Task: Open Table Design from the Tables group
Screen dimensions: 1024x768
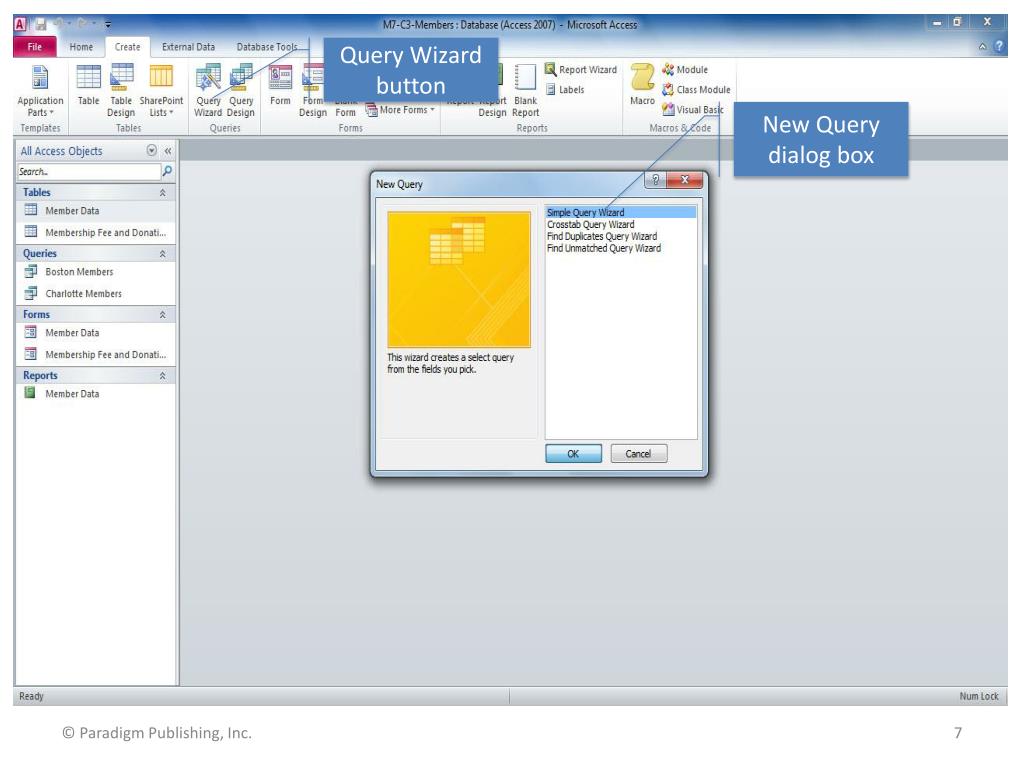Action: click(x=121, y=91)
